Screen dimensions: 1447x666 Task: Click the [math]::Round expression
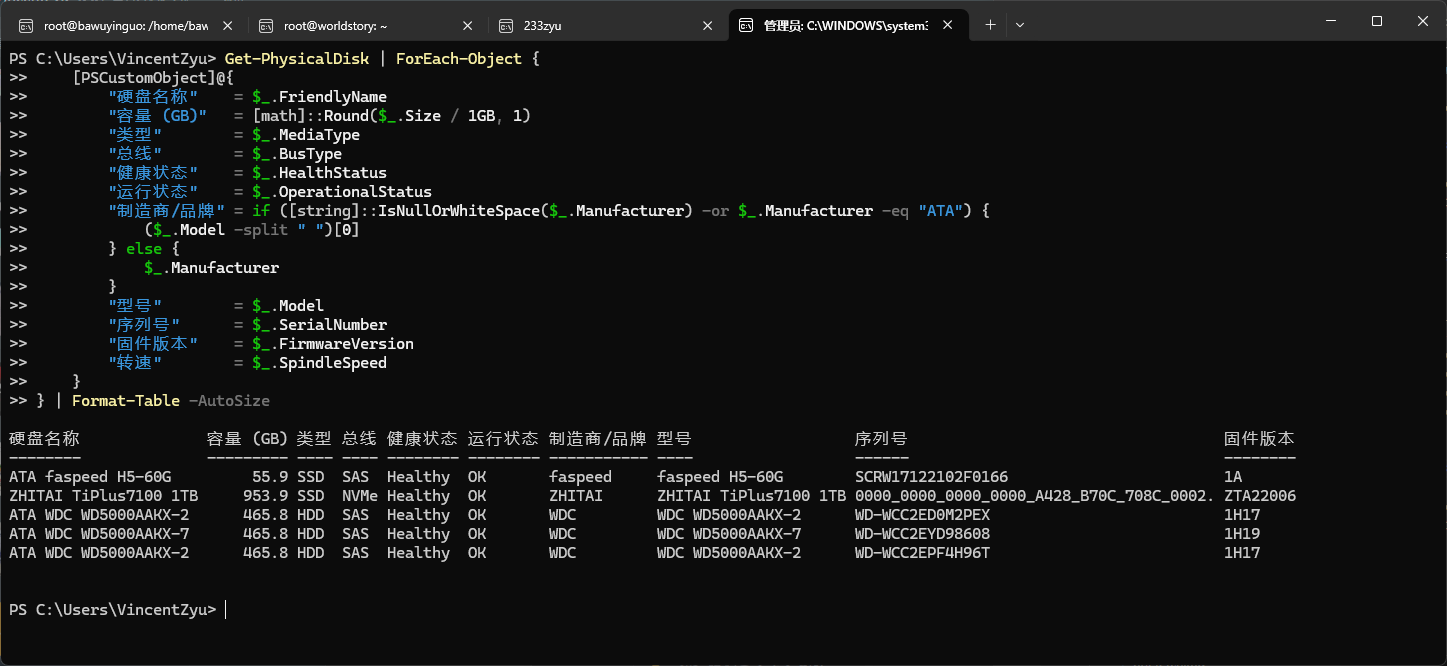(310, 116)
